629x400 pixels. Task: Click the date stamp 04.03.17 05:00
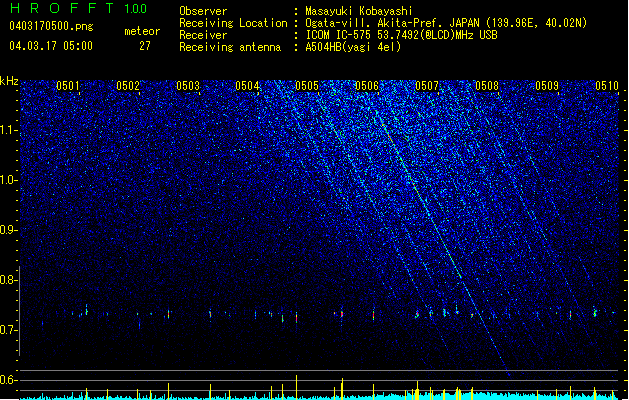(x=51, y=45)
